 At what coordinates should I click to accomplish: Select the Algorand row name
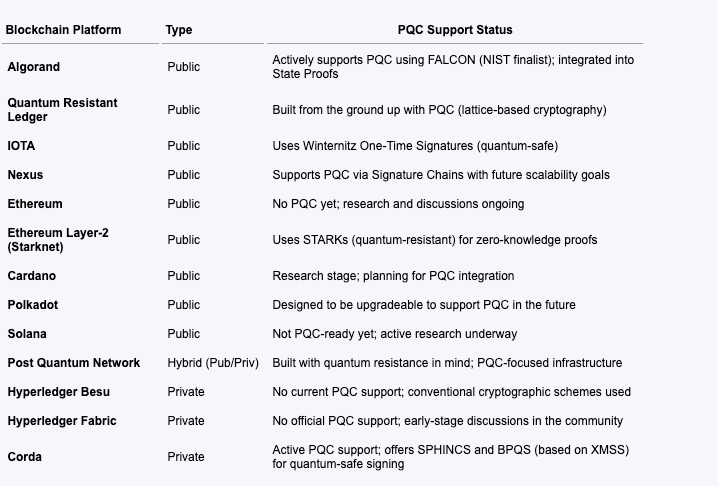33,67
